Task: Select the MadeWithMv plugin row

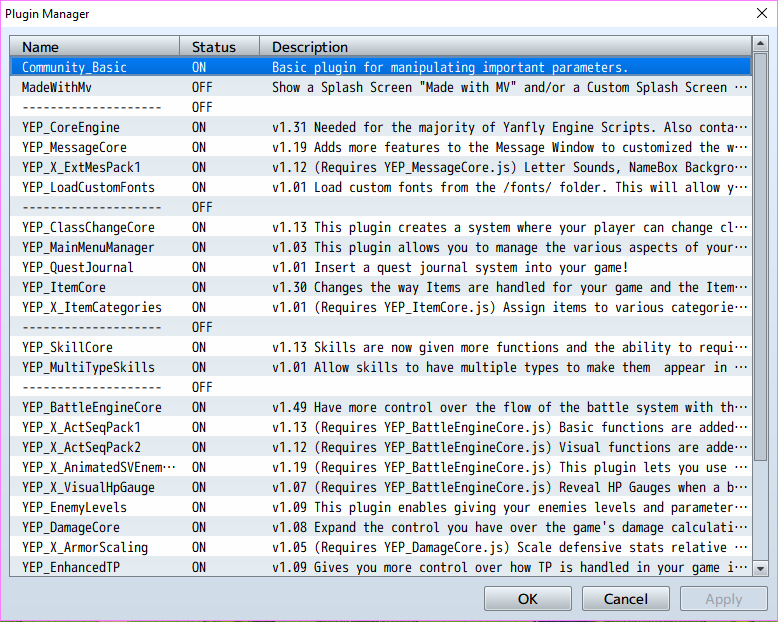Action: coord(381,87)
